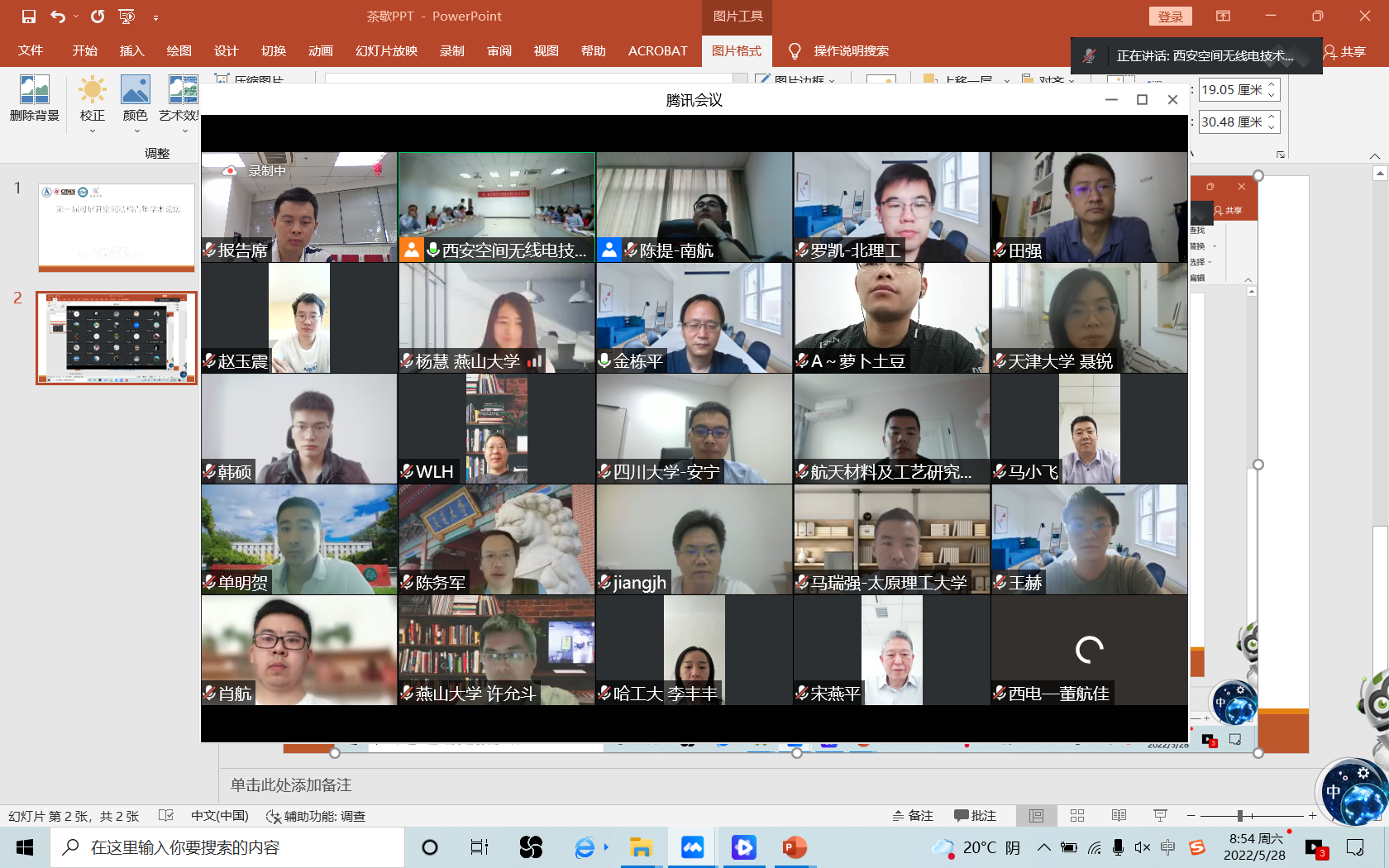Expand the 颜色 color dropdown

click(x=136, y=131)
